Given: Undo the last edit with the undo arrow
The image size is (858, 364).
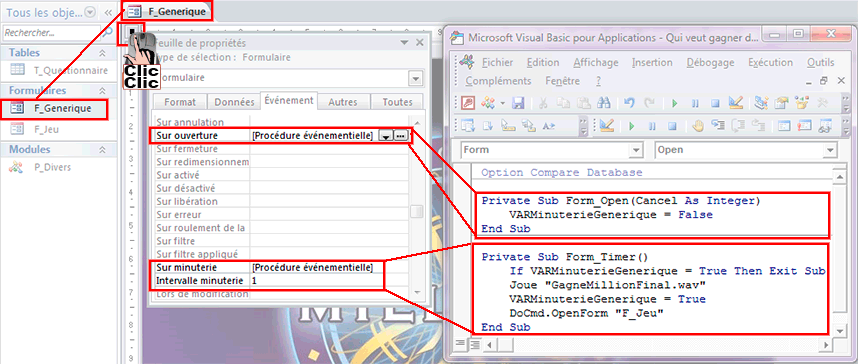Looking at the screenshot, I should coord(629,103).
